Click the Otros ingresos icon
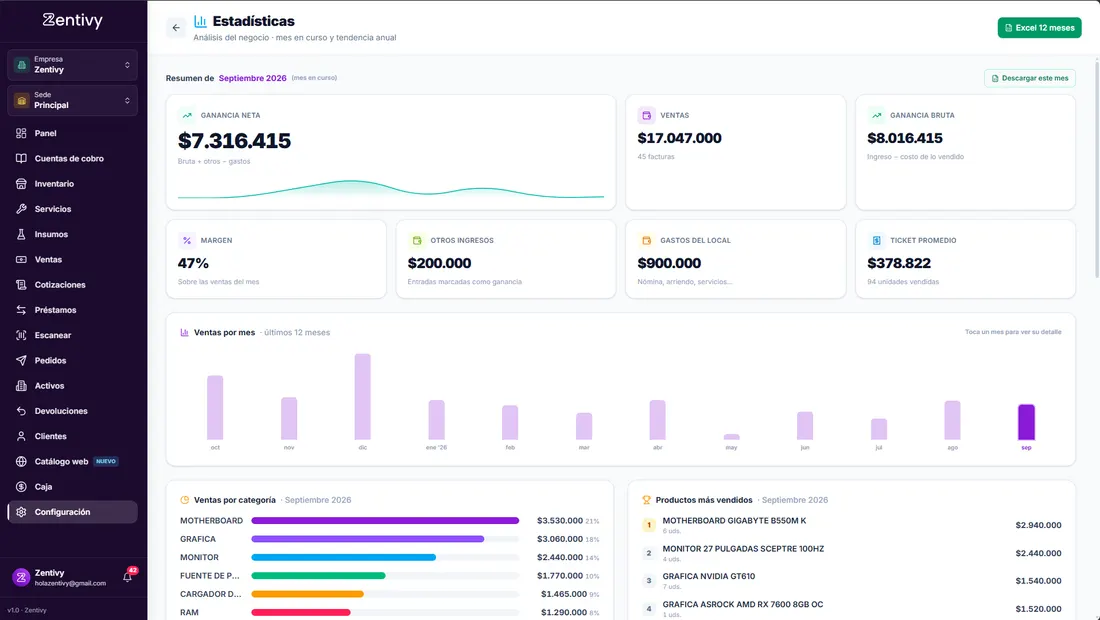The image size is (1100, 620). pyautogui.click(x=417, y=241)
